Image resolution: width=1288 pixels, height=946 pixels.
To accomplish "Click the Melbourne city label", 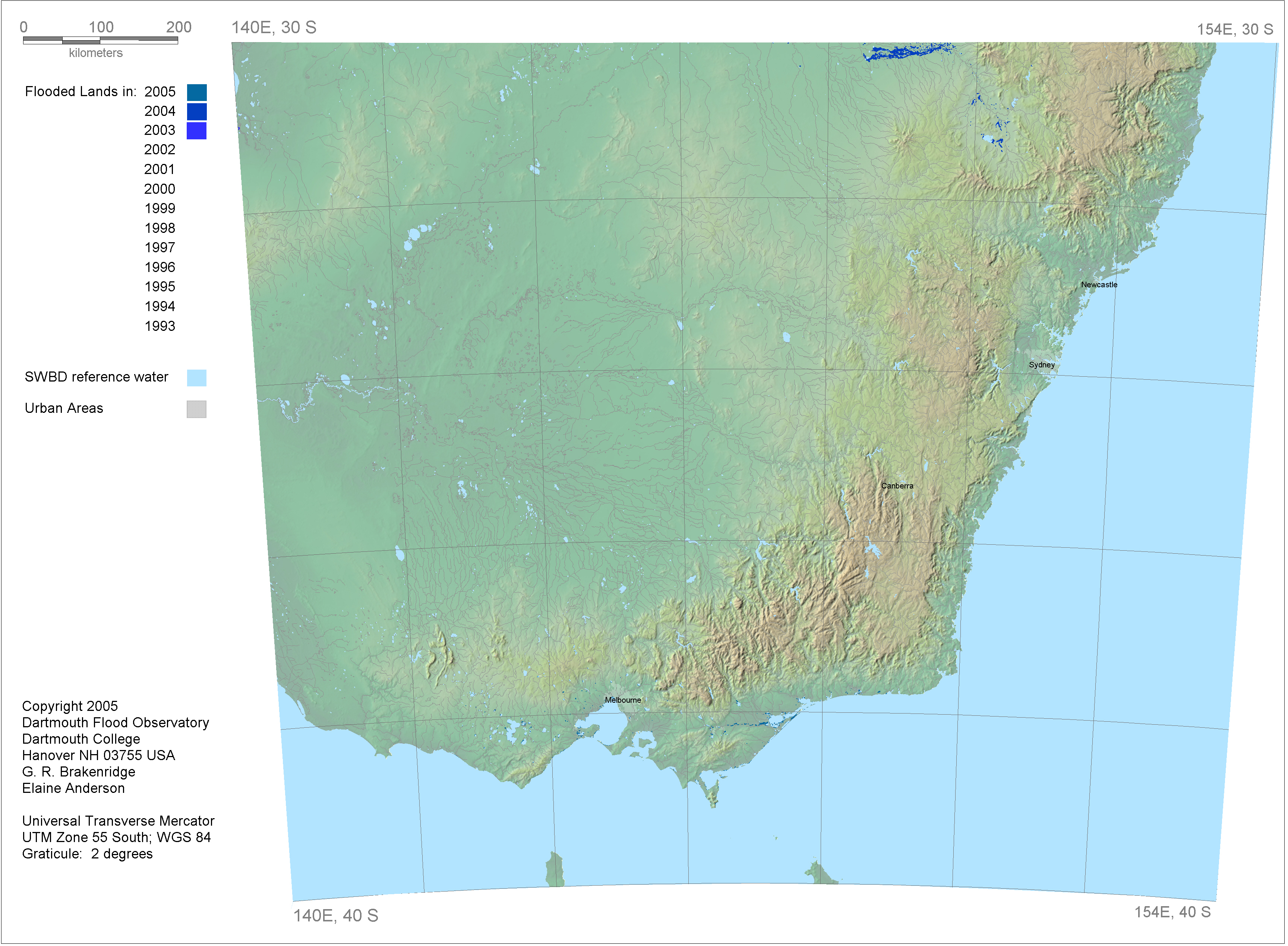I will pyautogui.click(x=623, y=700).
